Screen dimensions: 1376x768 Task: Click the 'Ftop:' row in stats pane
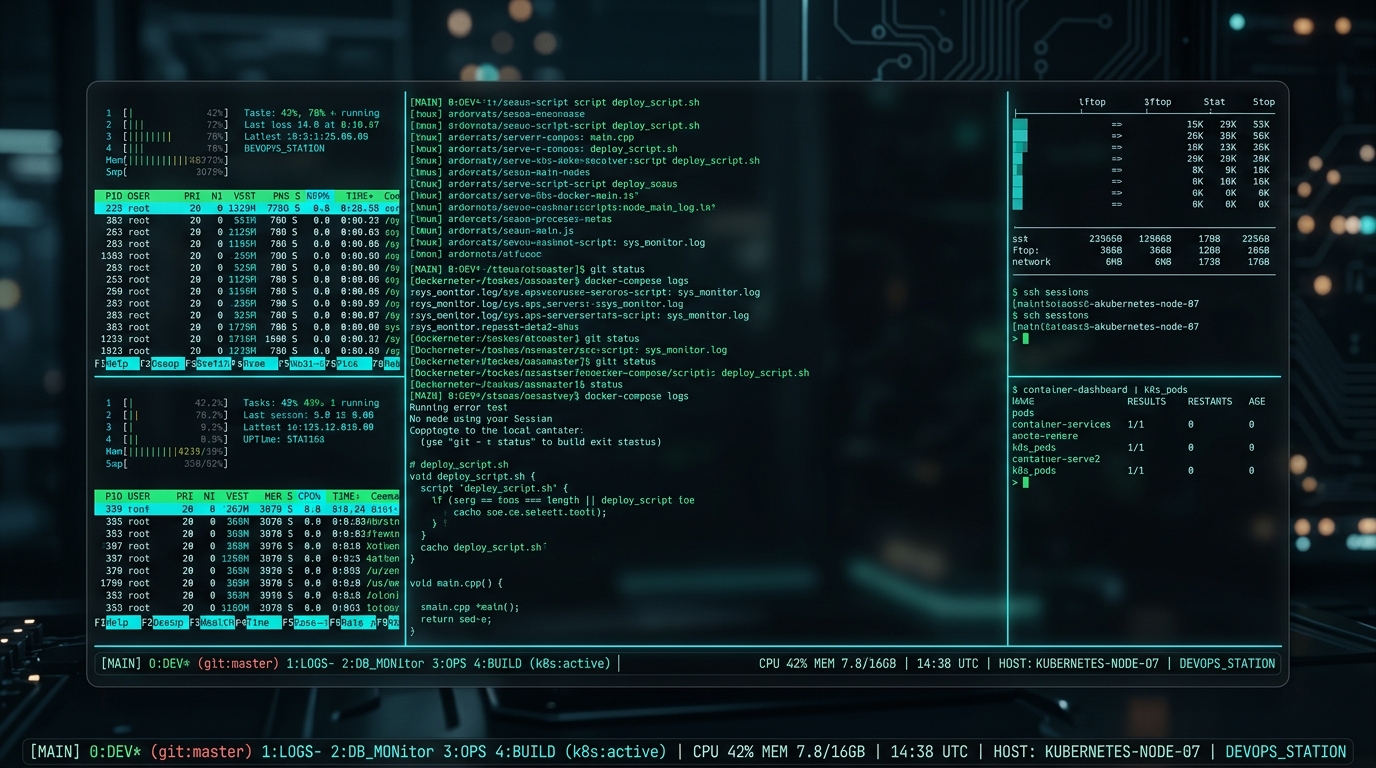(1141, 250)
